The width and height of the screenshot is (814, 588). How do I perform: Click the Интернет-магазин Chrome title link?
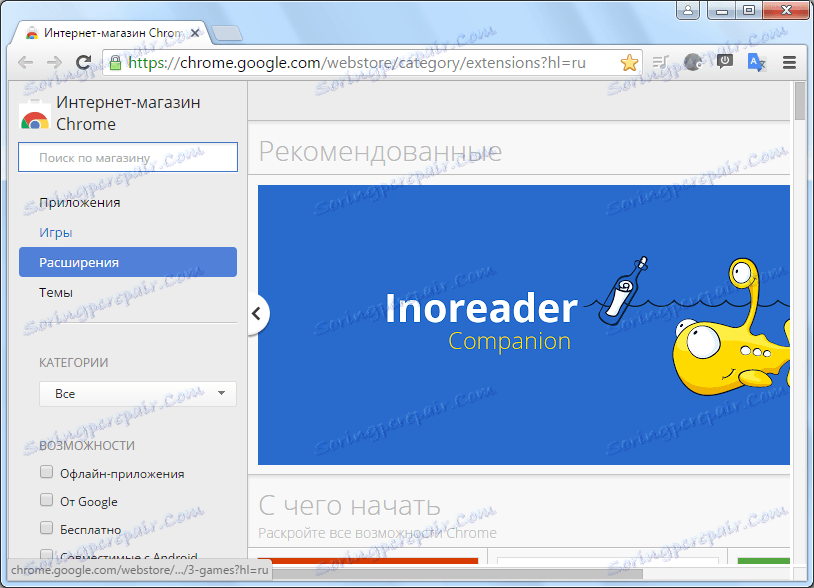pos(128,113)
